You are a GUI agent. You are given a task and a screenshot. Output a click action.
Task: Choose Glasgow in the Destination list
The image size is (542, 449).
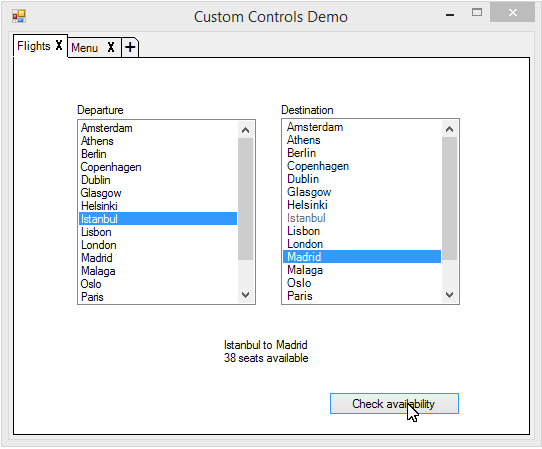[x=362, y=192]
